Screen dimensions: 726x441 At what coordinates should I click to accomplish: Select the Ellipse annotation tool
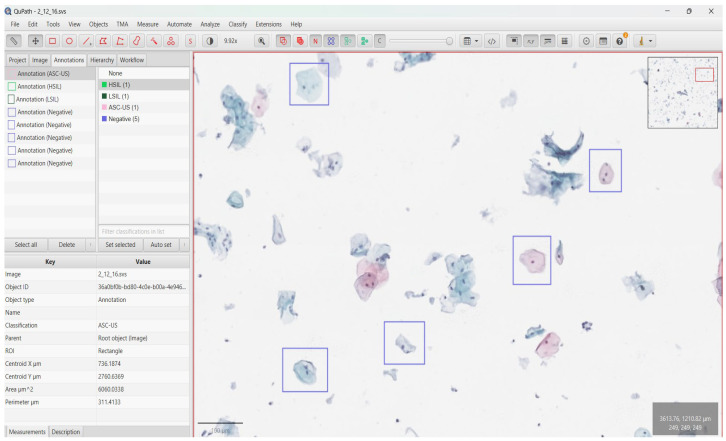[x=69, y=41]
